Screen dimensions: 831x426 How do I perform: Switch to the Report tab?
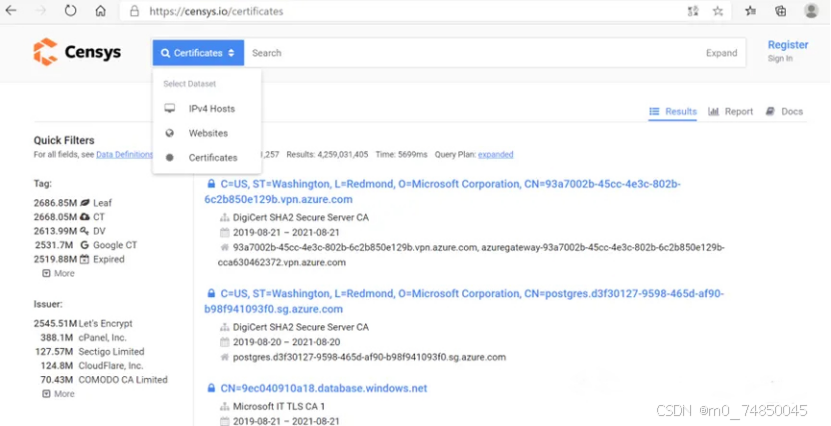click(x=731, y=111)
